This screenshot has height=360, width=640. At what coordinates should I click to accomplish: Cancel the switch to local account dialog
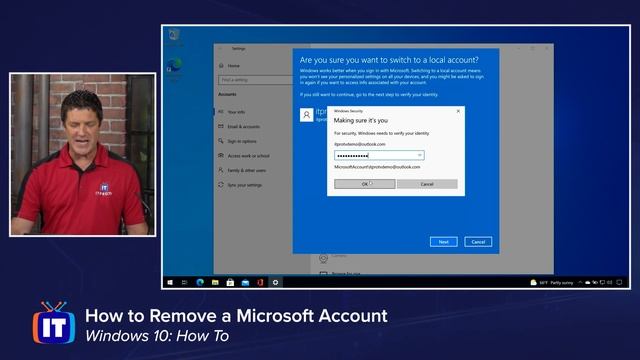coord(478,242)
